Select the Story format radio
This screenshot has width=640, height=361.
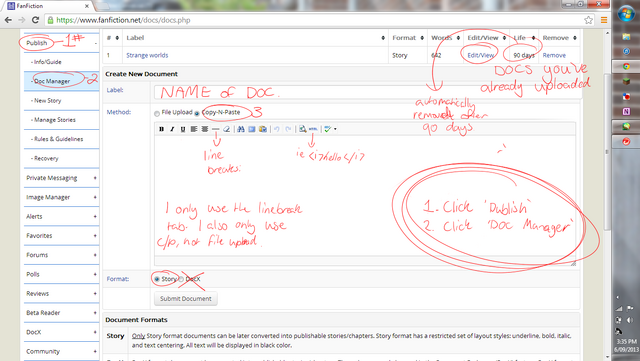(157, 279)
